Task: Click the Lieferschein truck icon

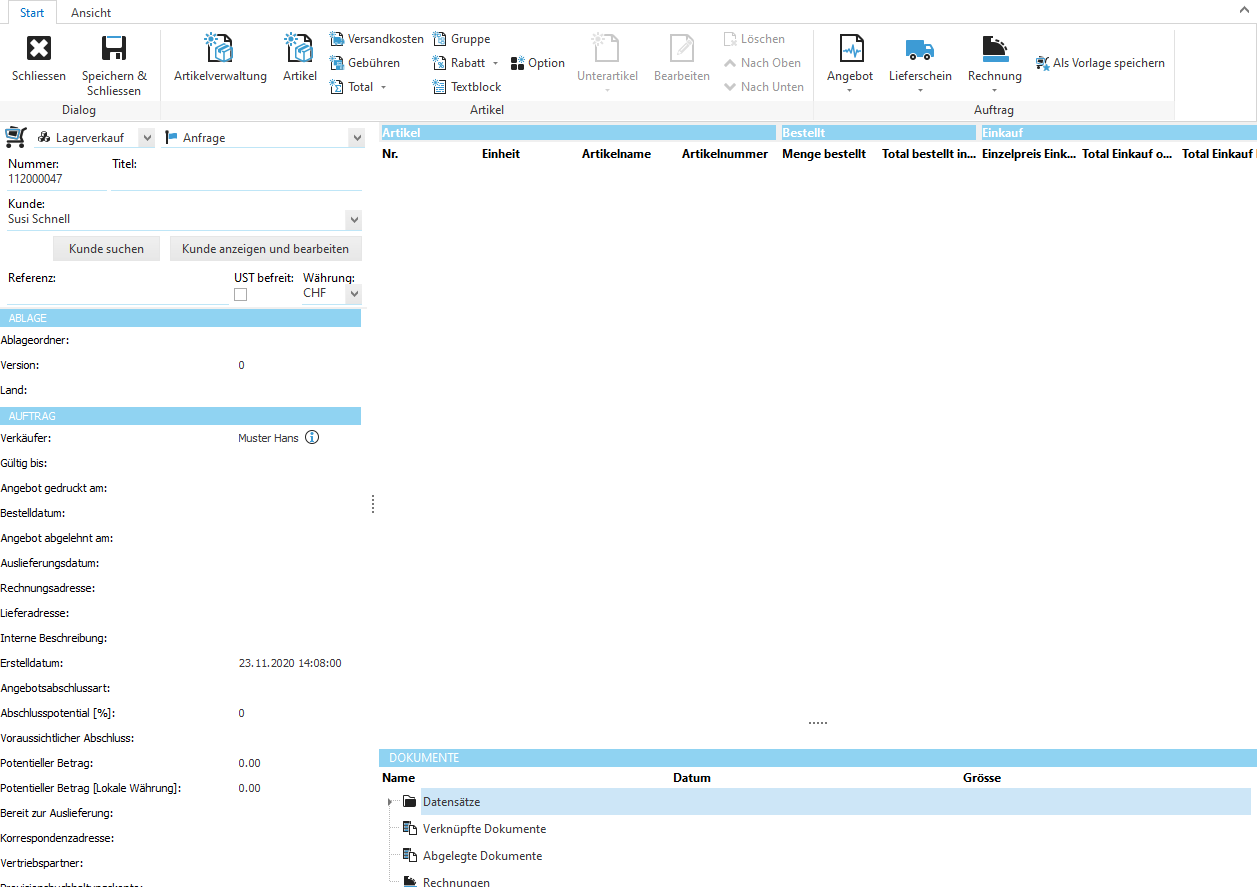Action: [x=919, y=49]
